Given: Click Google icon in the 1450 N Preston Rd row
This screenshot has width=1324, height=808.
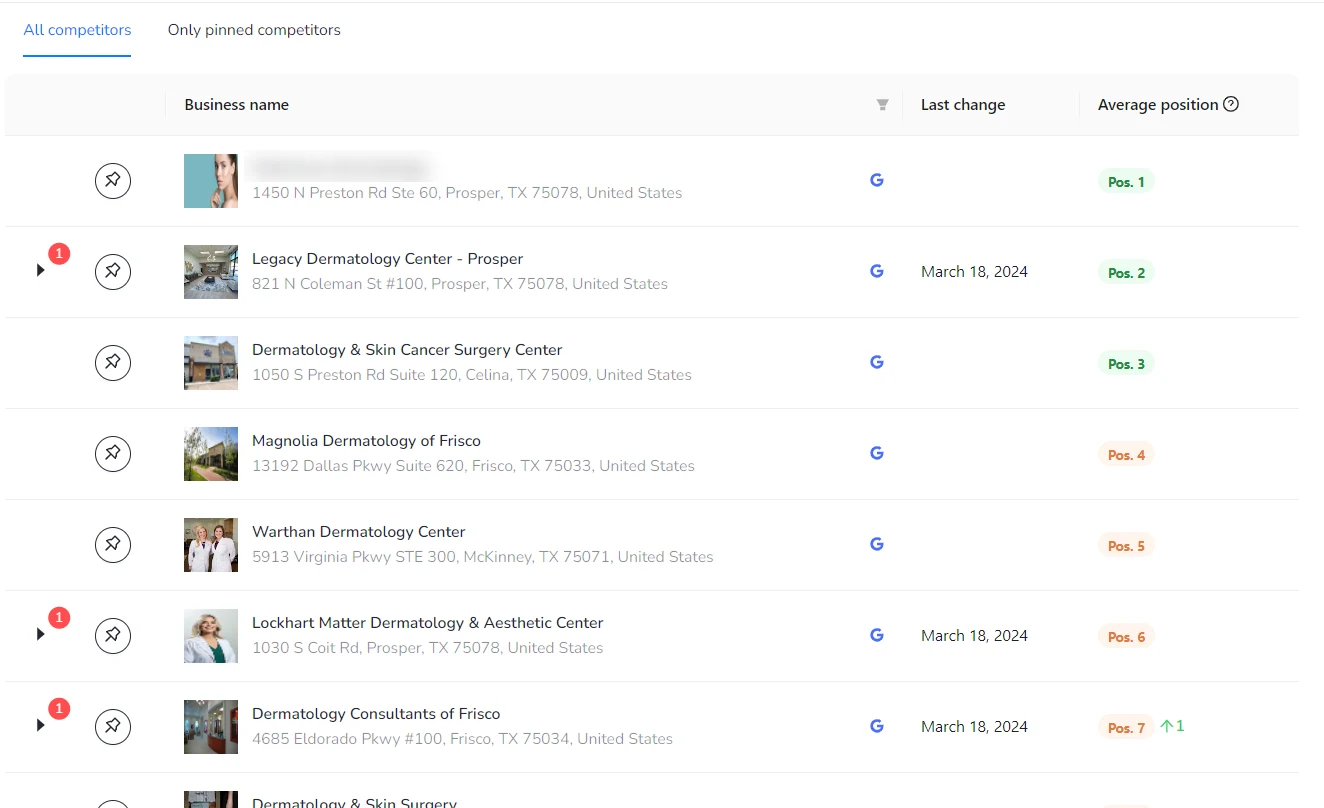Looking at the screenshot, I should tap(877, 180).
